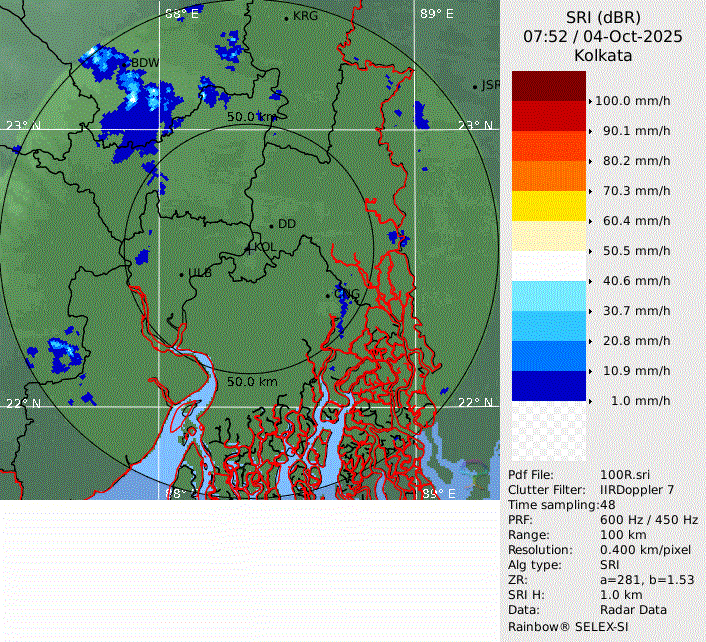Click the ULB station point

181,273
